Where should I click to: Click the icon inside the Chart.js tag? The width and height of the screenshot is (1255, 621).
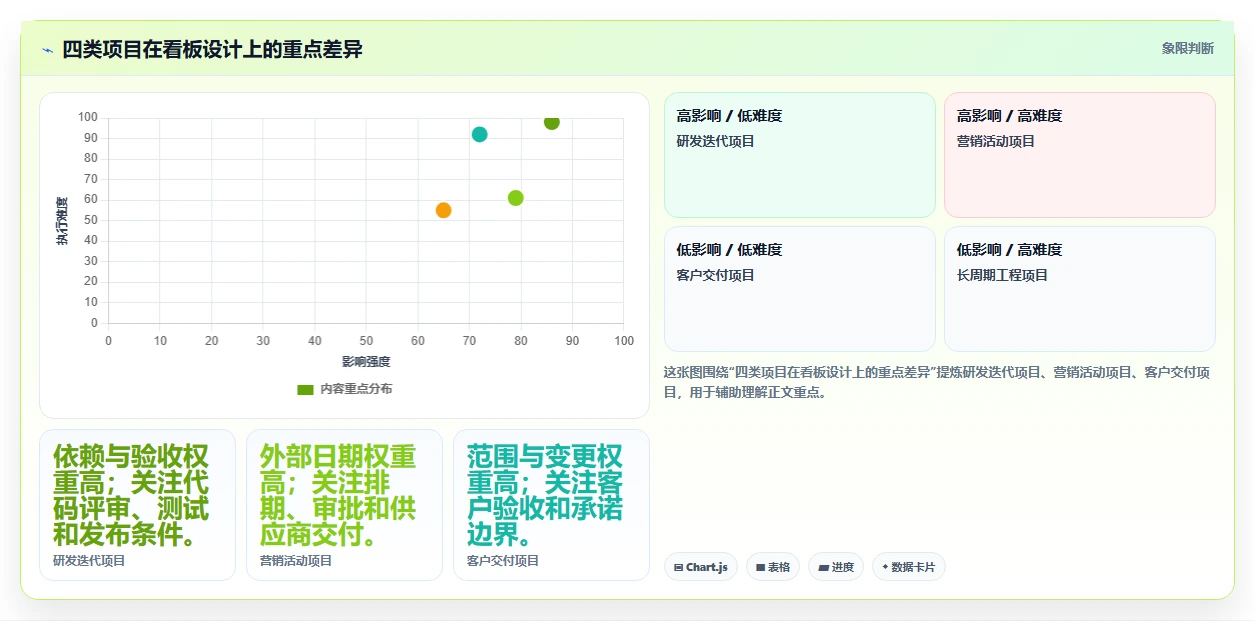[679, 567]
